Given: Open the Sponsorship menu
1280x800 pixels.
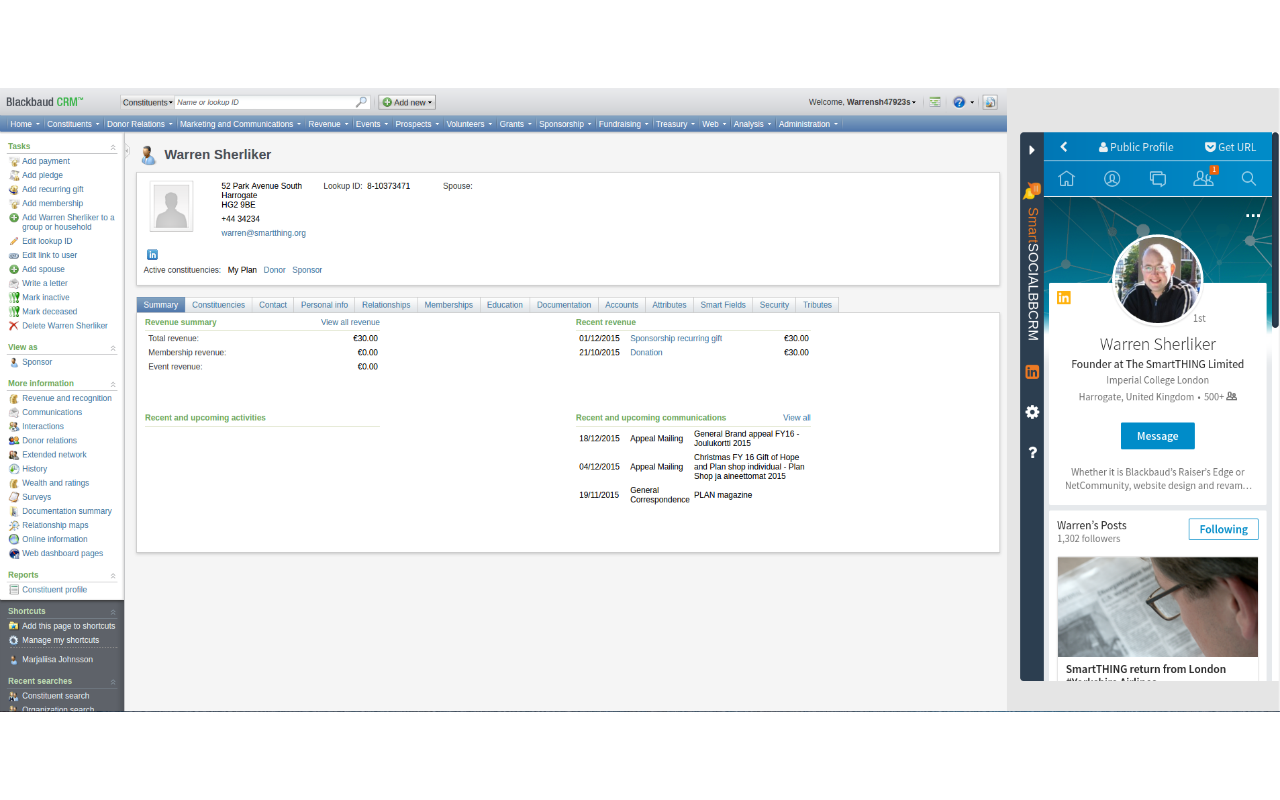Looking at the screenshot, I should point(565,124).
